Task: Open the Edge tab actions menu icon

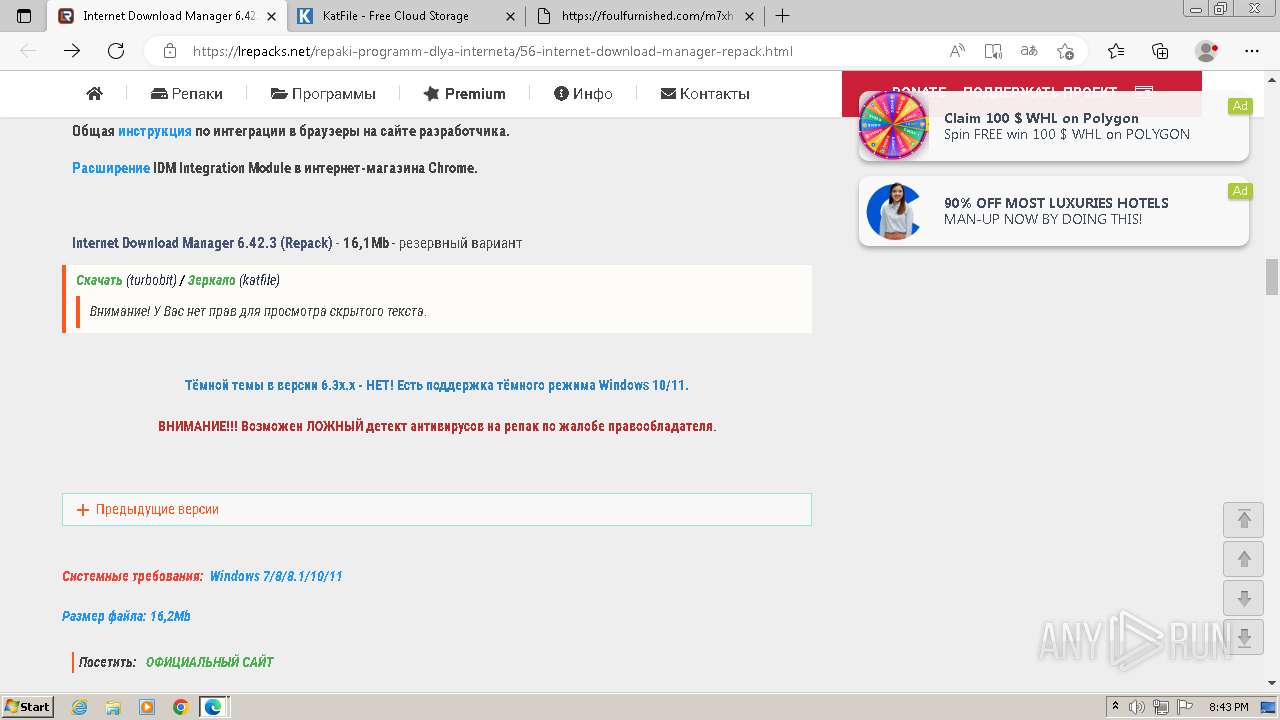Action: (x=24, y=16)
